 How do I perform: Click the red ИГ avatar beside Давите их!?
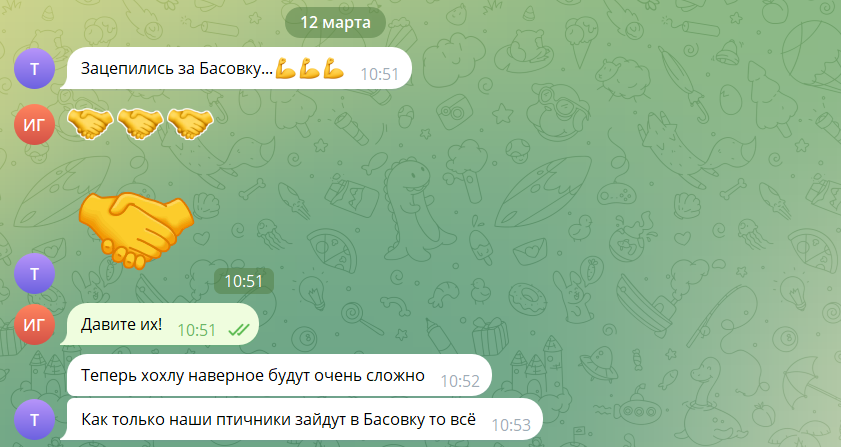34,325
